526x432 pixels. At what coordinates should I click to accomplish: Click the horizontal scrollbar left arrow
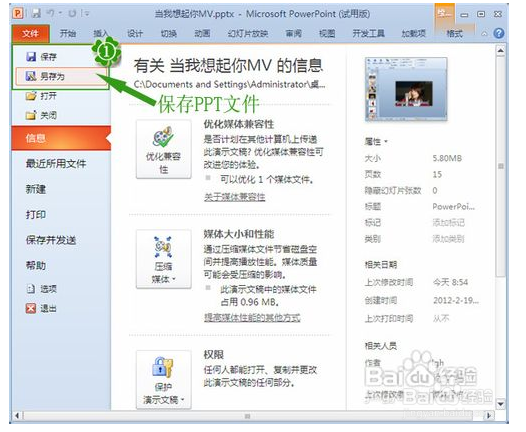tap(17, 416)
